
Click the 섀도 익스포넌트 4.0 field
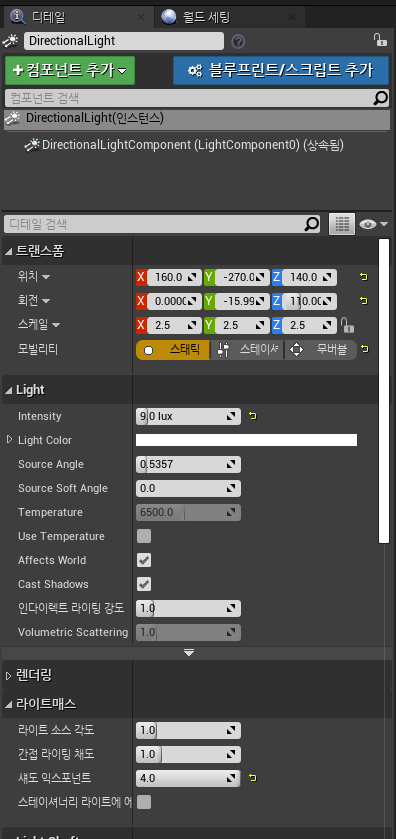tap(188, 778)
